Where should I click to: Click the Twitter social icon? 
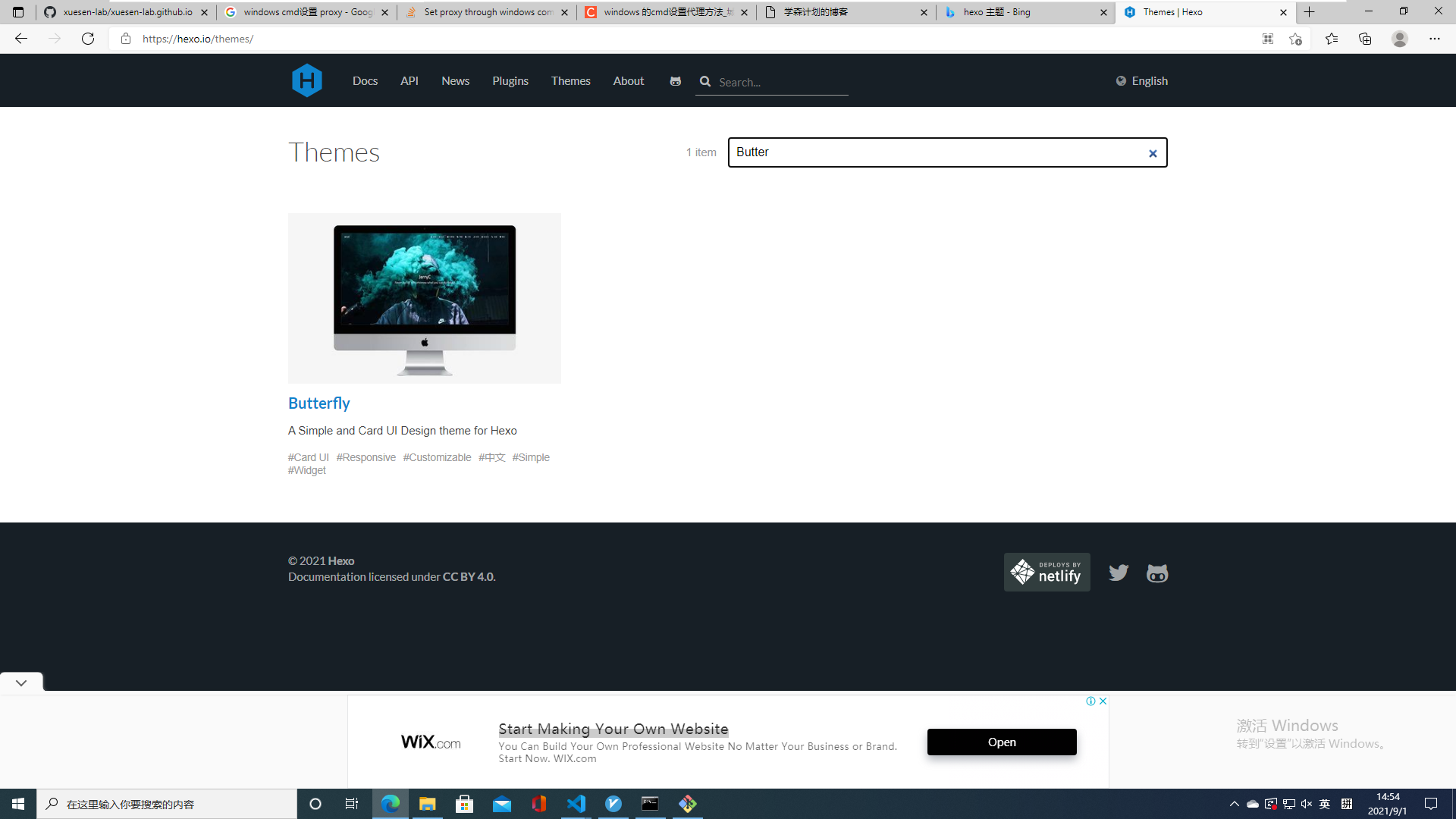click(x=1118, y=573)
